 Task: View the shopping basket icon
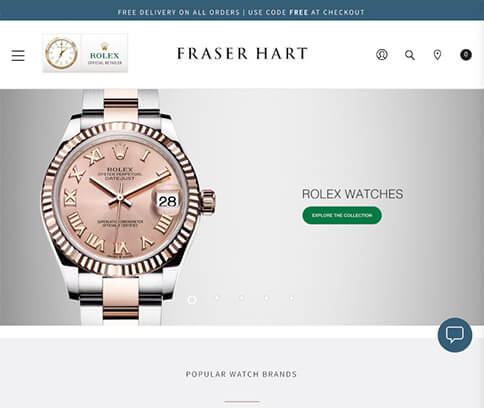[x=466, y=54]
